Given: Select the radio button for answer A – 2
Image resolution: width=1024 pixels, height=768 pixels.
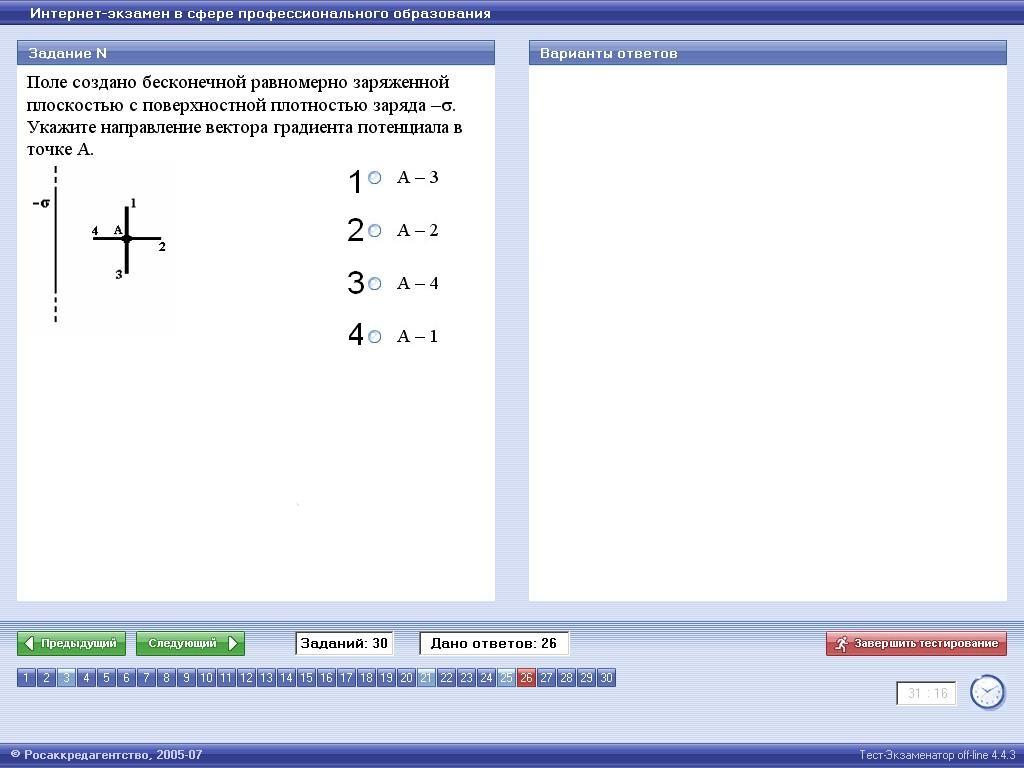Looking at the screenshot, I should (374, 231).
